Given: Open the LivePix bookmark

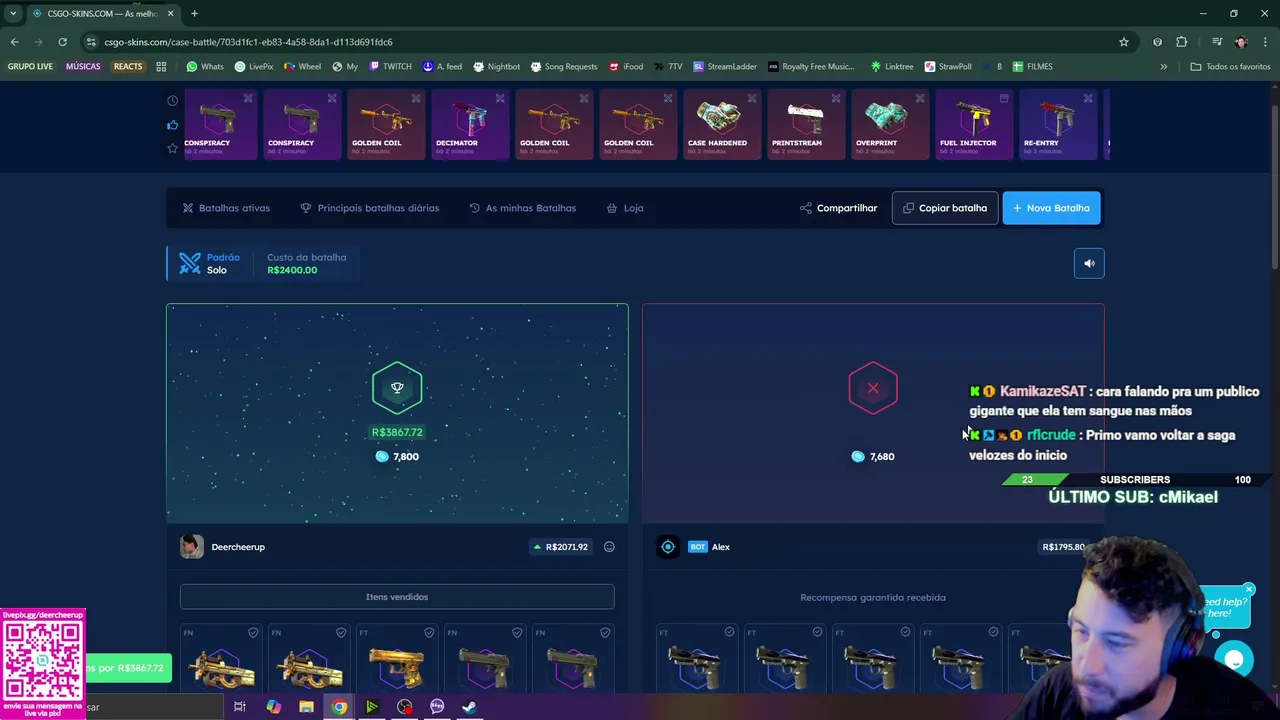Looking at the screenshot, I should (x=254, y=66).
